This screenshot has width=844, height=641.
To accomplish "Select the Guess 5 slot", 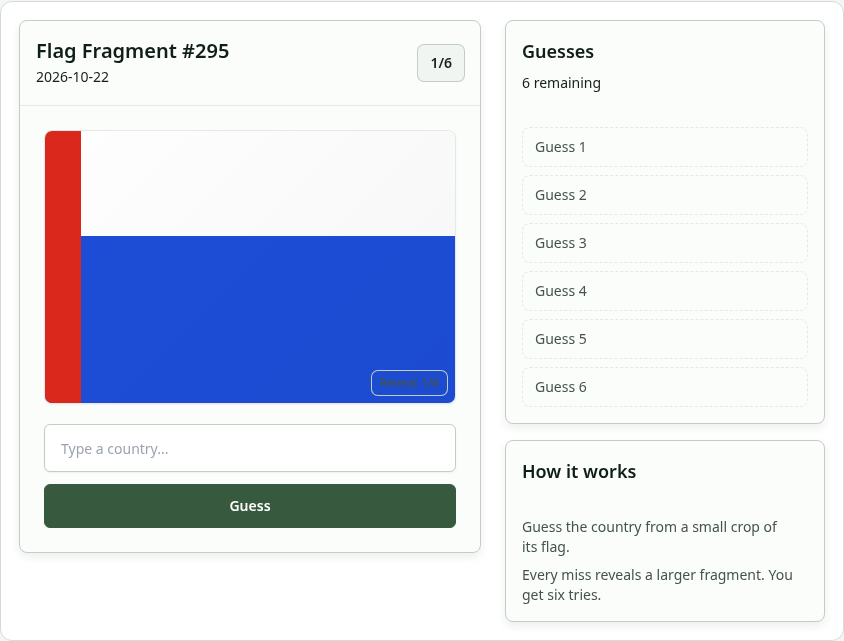I will 665,339.
